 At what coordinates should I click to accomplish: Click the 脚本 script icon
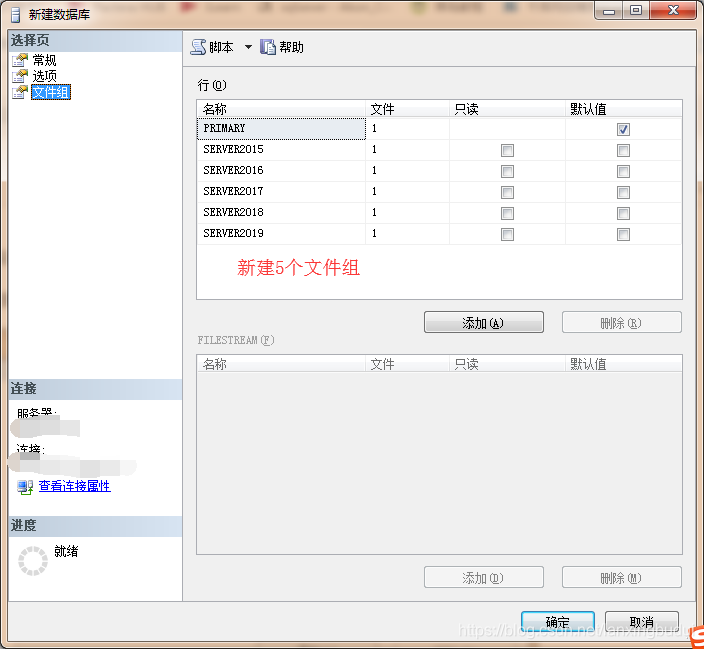pyautogui.click(x=198, y=47)
